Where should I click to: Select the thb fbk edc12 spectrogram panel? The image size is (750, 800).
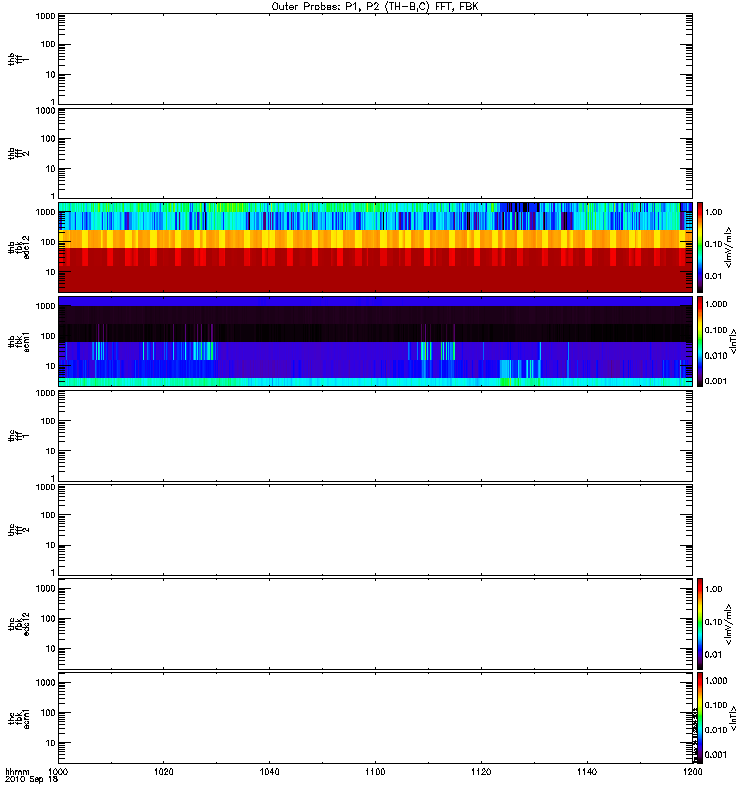pos(375,247)
